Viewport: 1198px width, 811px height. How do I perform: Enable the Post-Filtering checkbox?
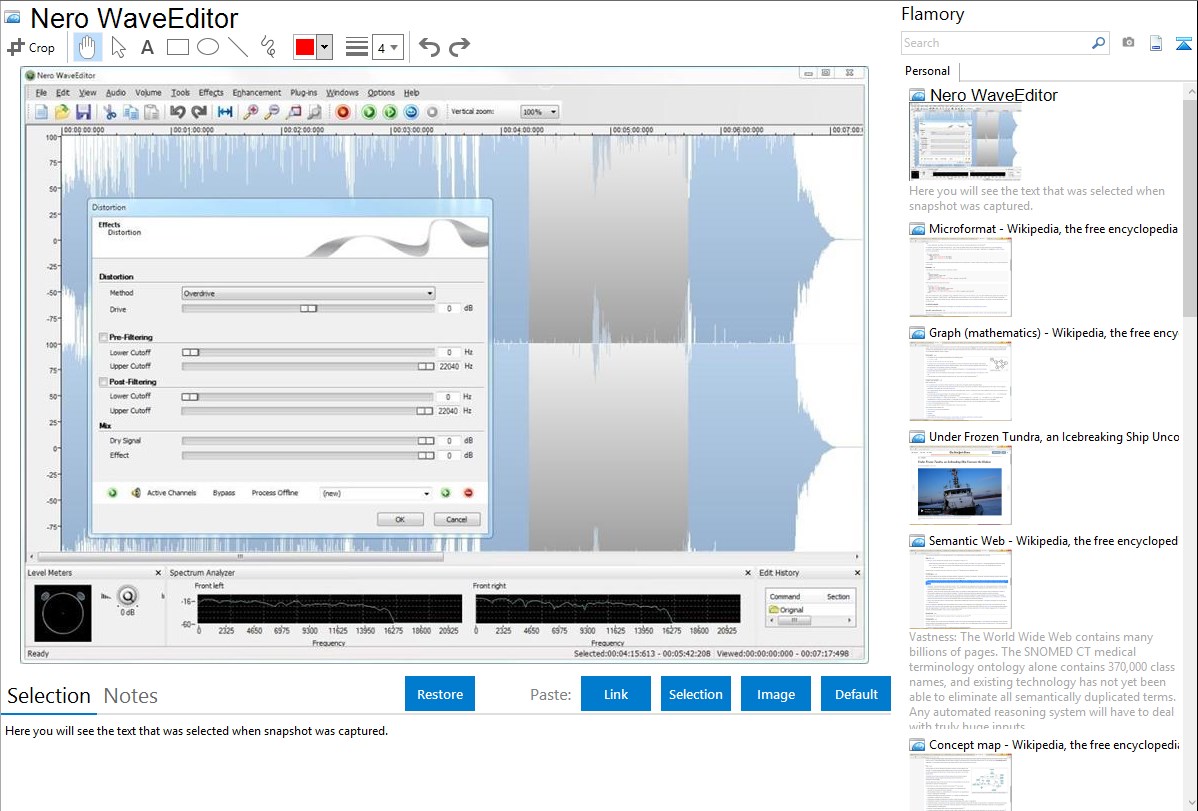coord(103,381)
